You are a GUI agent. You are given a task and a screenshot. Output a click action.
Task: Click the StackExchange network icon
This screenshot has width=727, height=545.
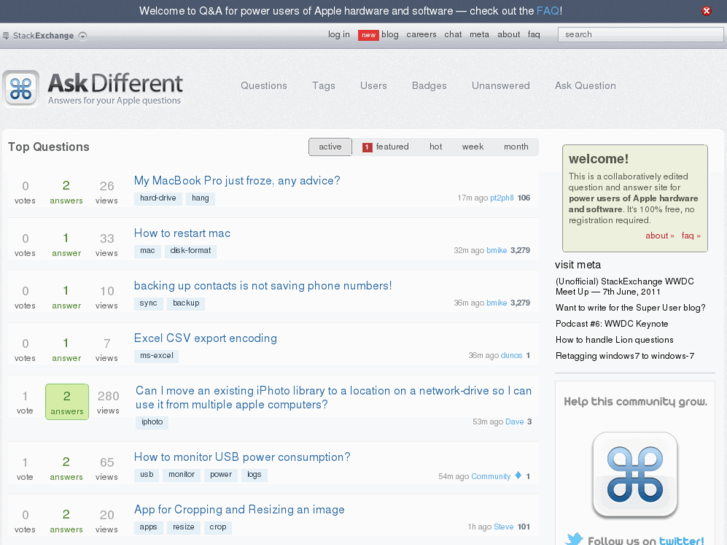pos(6,36)
